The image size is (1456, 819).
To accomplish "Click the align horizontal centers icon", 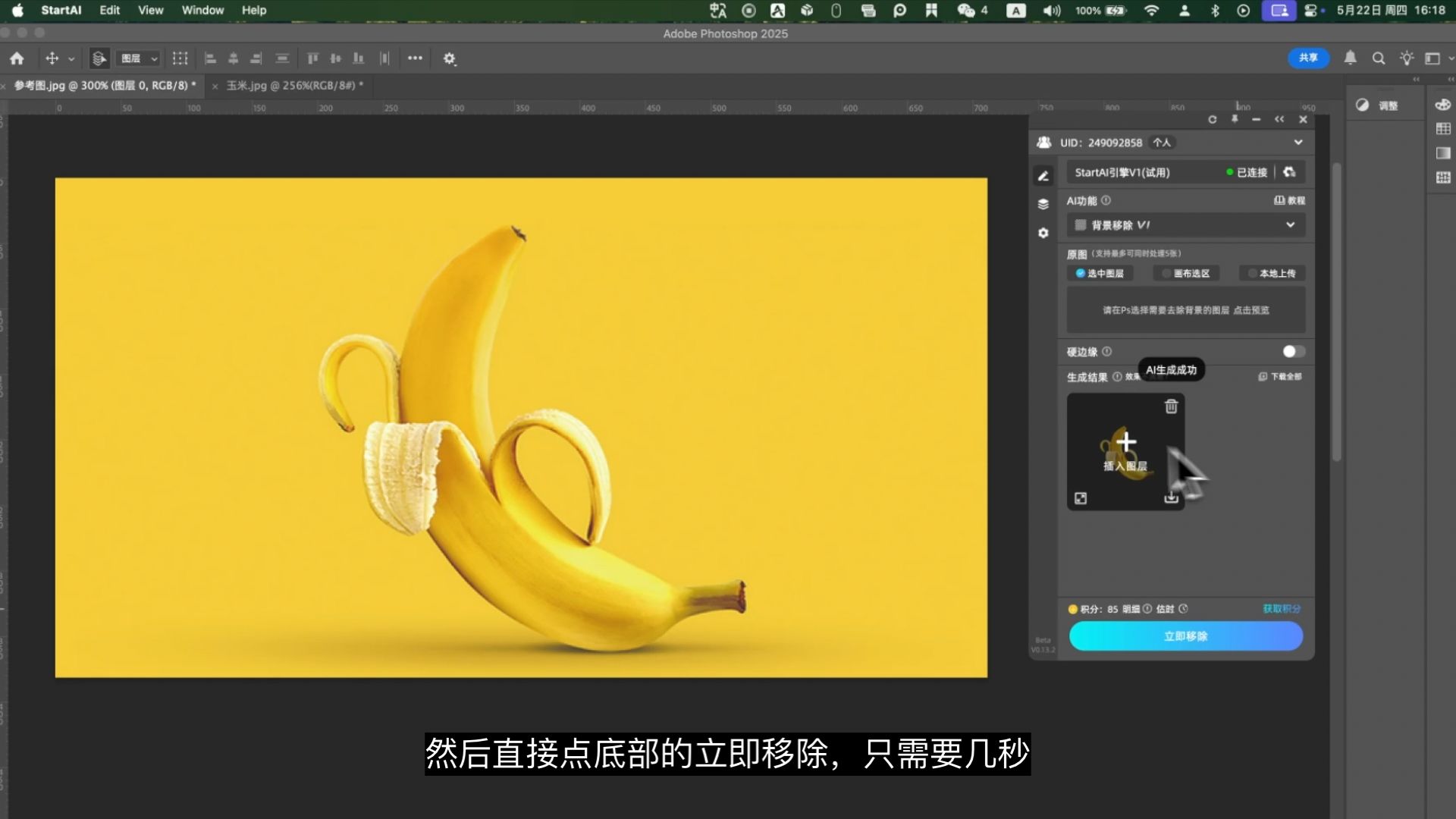I will pyautogui.click(x=234, y=58).
